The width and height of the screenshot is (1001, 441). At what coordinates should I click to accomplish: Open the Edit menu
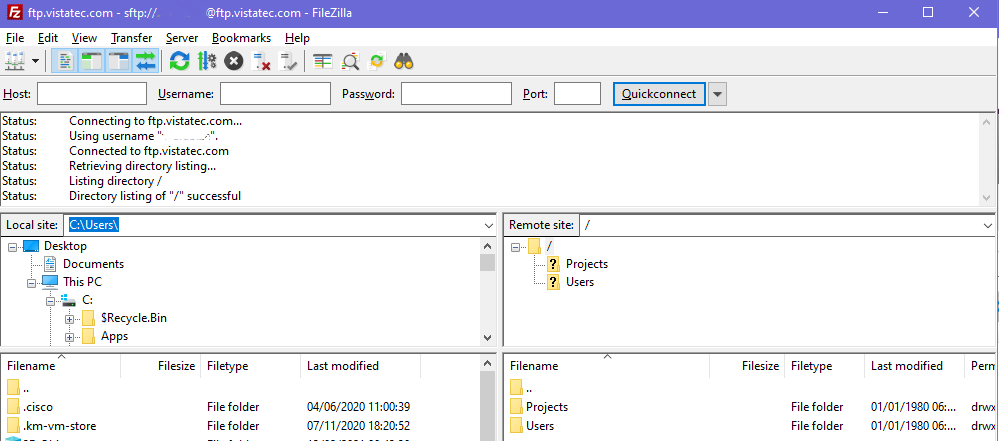pyautogui.click(x=48, y=38)
